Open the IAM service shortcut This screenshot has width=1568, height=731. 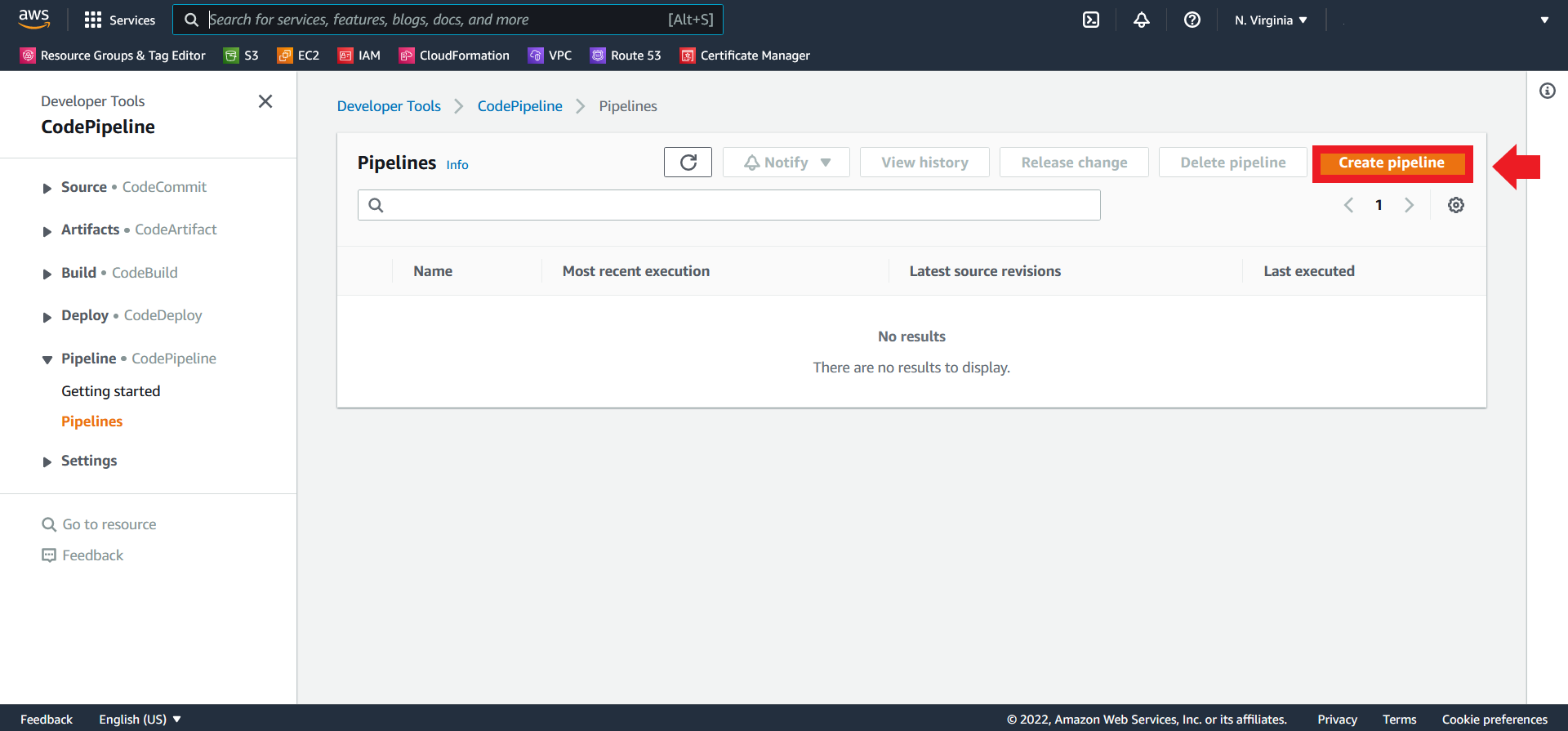[359, 55]
